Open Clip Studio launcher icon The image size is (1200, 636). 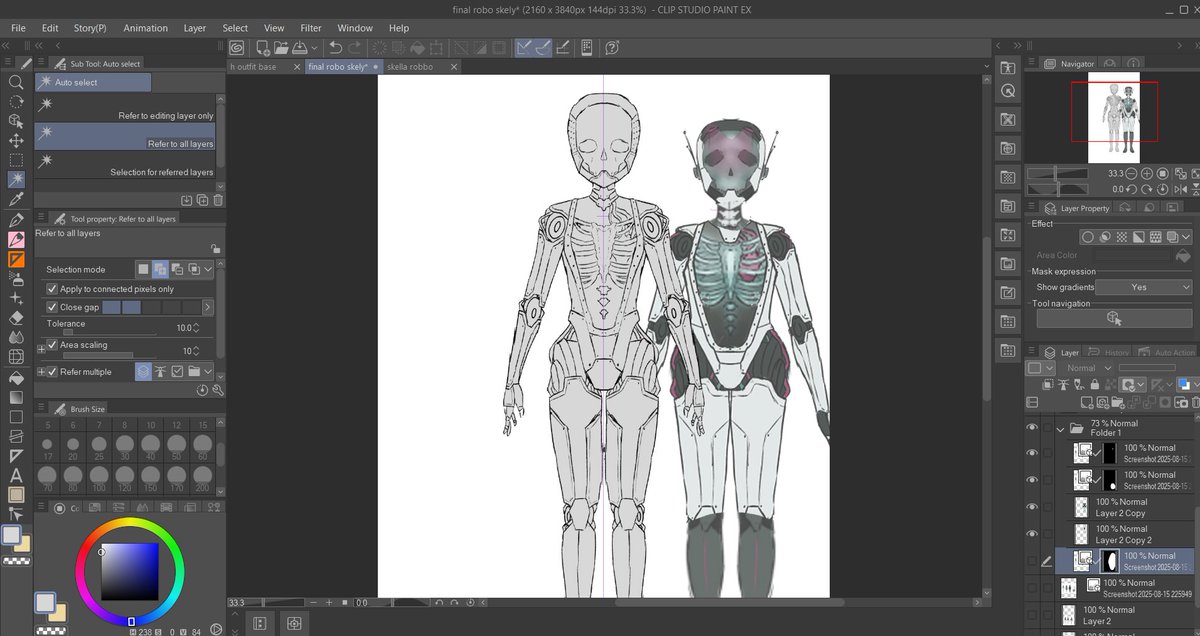[237, 47]
